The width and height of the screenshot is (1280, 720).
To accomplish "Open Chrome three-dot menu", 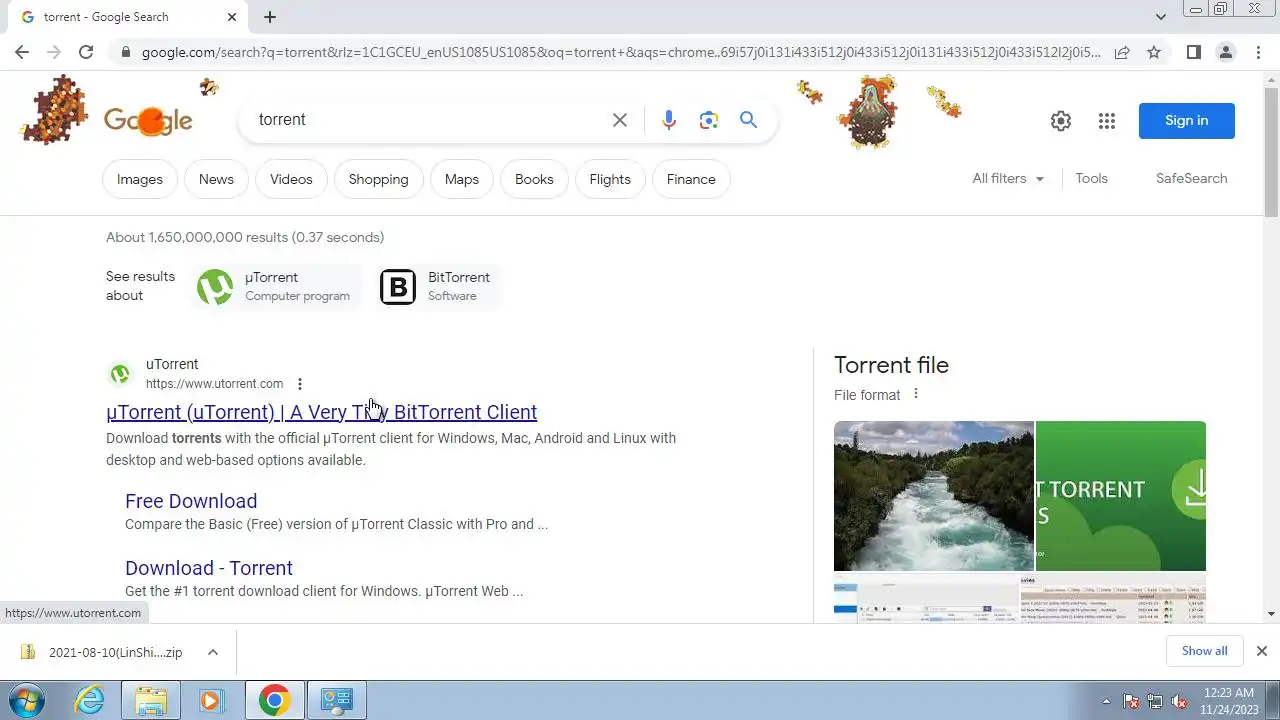I will coord(1258,52).
